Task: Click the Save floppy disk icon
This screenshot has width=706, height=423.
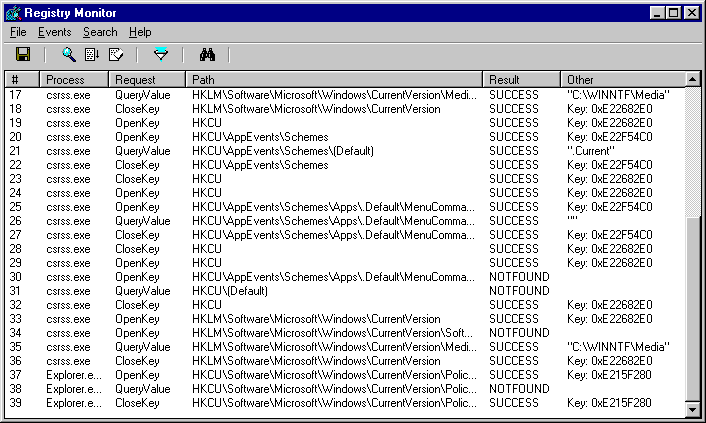Action: [23, 55]
